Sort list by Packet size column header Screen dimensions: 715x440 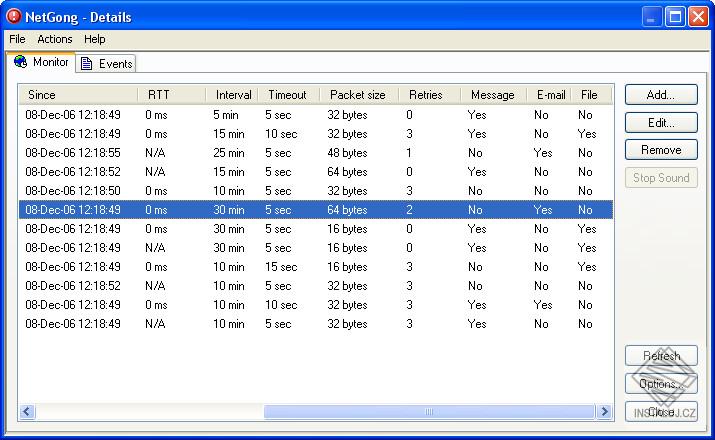[358, 95]
